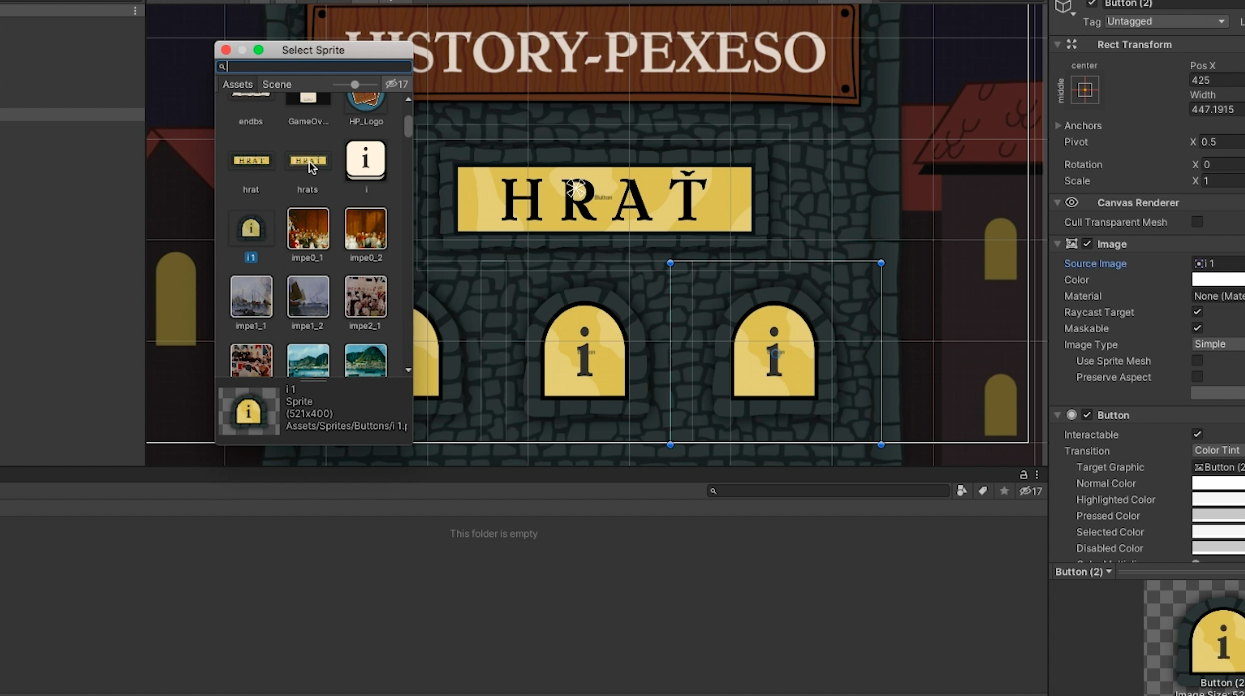Click the lock icon on the Project panel
The image size is (1245, 696).
click(1023, 475)
